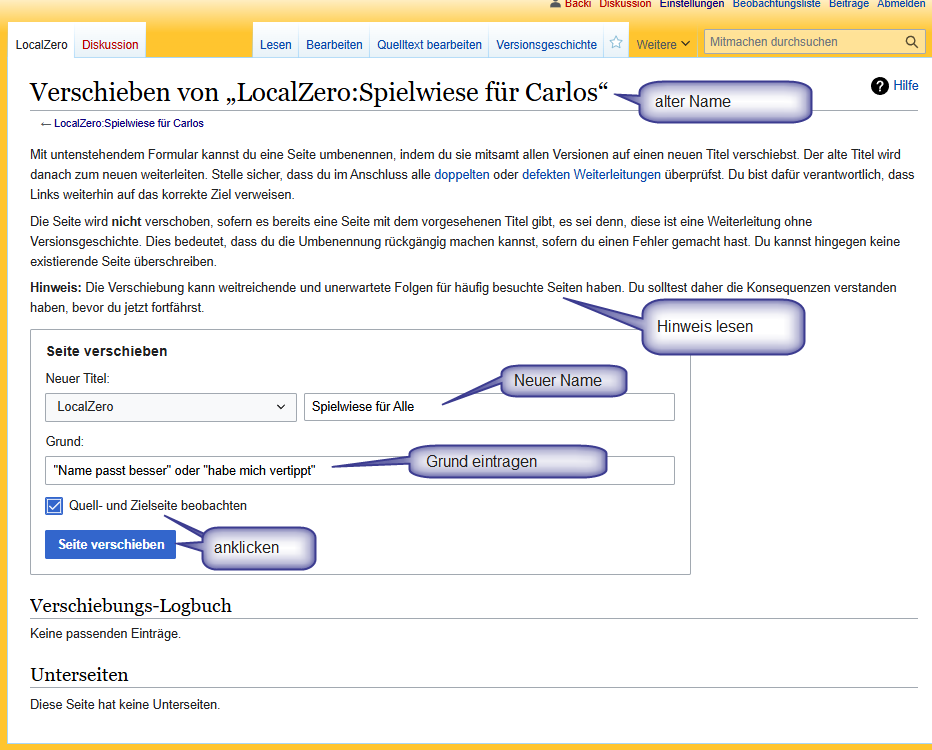The height and width of the screenshot is (750, 932).
Task: Click the 'Grund:' label
Action: point(65,442)
